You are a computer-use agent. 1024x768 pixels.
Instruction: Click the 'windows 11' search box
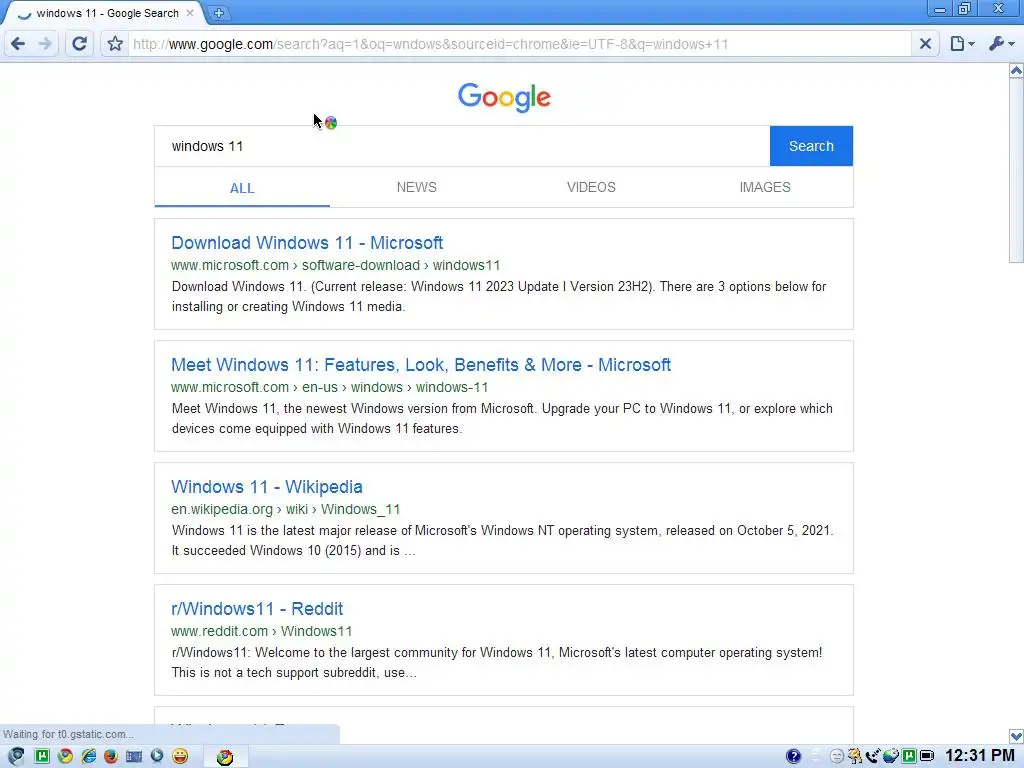pyautogui.click(x=462, y=146)
